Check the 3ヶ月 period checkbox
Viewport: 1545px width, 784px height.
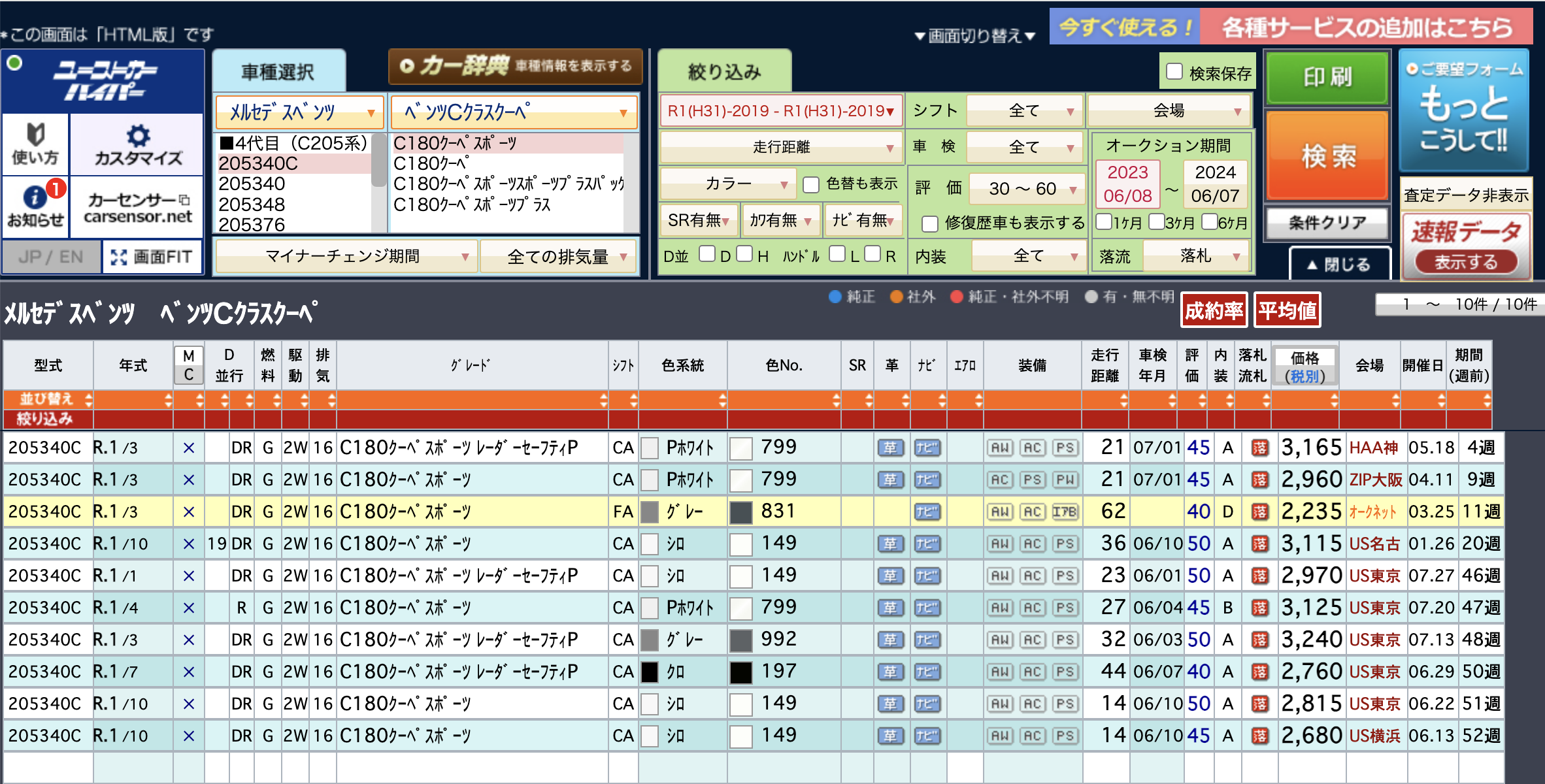[1156, 221]
